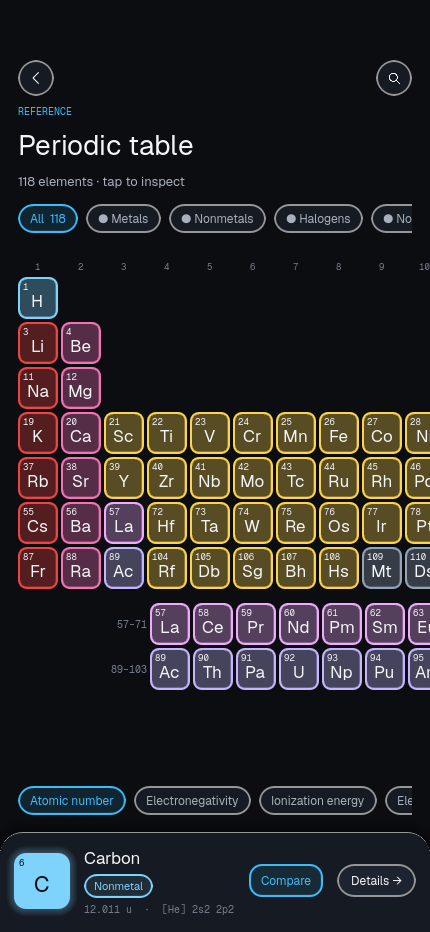Select Yttrium (Y) tile
Screen dimensions: 430x932
pos(124,478)
